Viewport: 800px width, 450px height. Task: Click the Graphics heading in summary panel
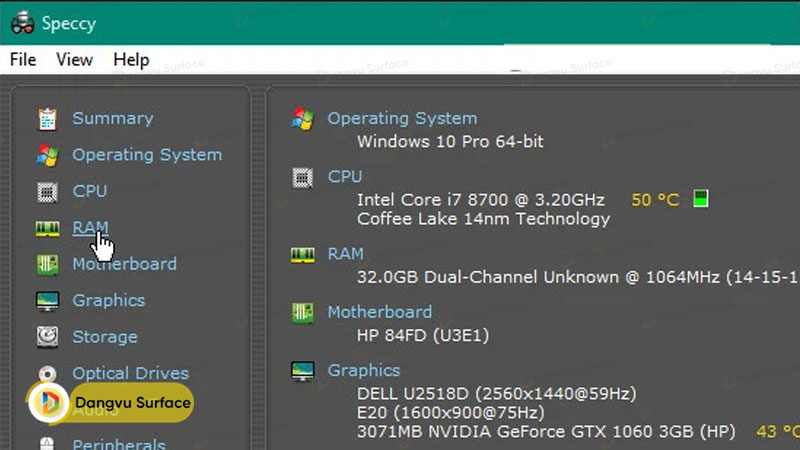(364, 370)
